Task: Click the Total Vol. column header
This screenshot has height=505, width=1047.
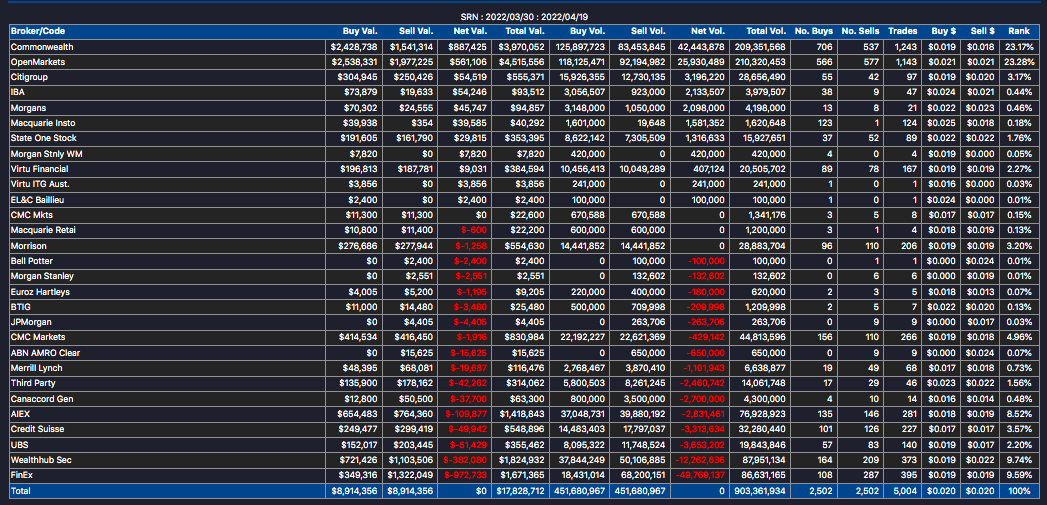Action: [x=768, y=31]
